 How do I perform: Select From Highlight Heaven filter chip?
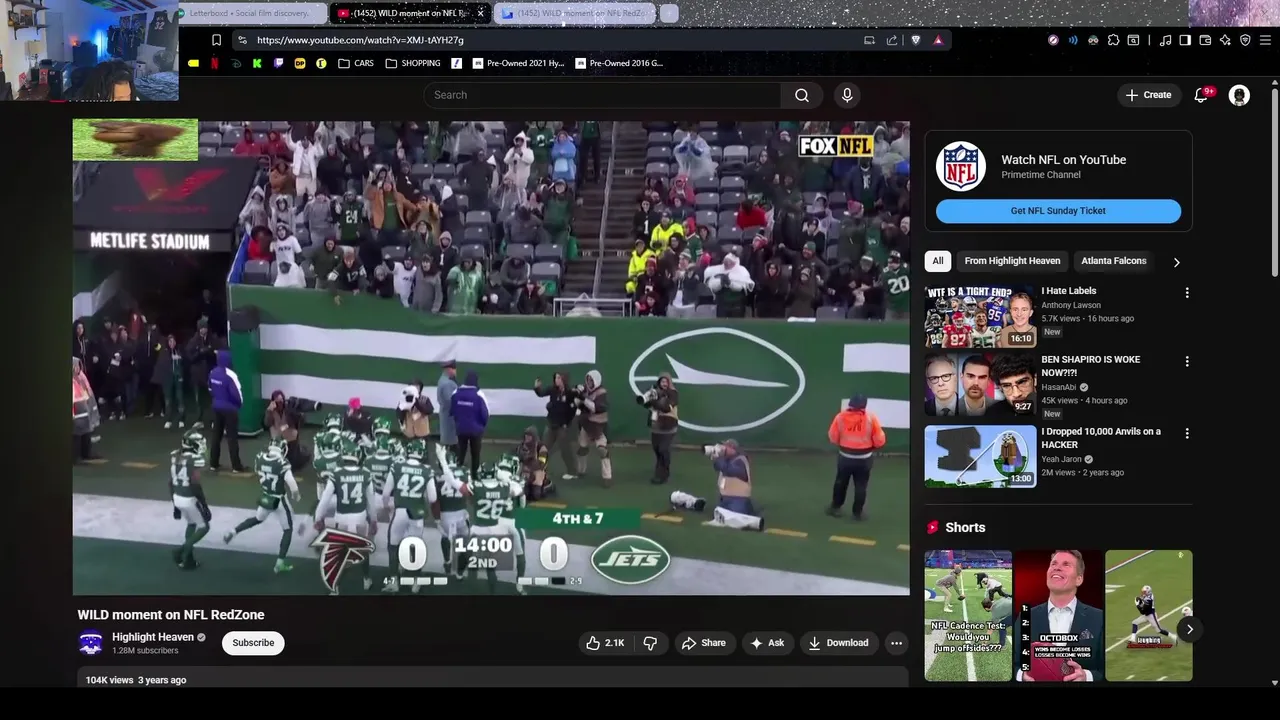[x=1012, y=261]
